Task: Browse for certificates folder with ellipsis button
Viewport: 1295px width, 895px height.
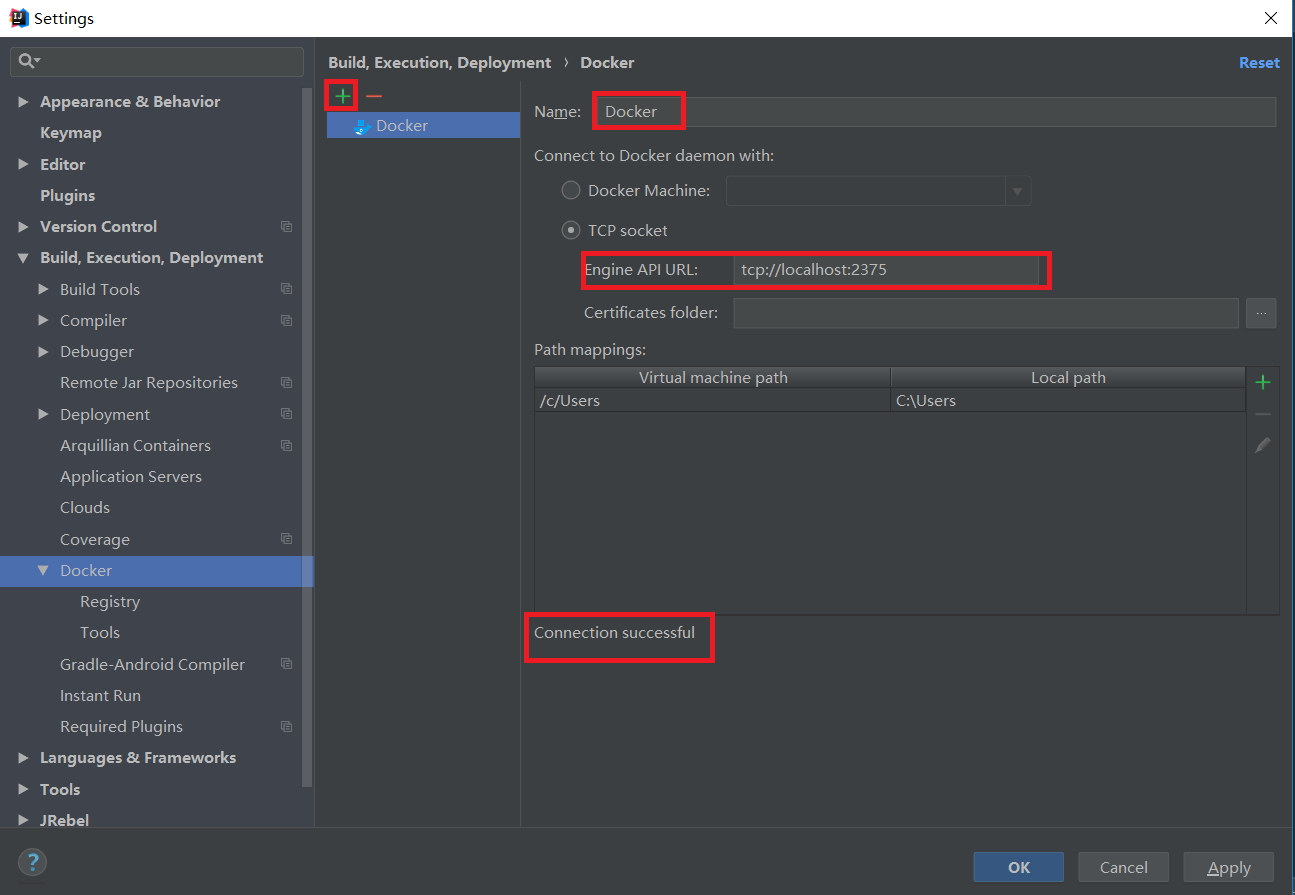Action: pos(1261,313)
